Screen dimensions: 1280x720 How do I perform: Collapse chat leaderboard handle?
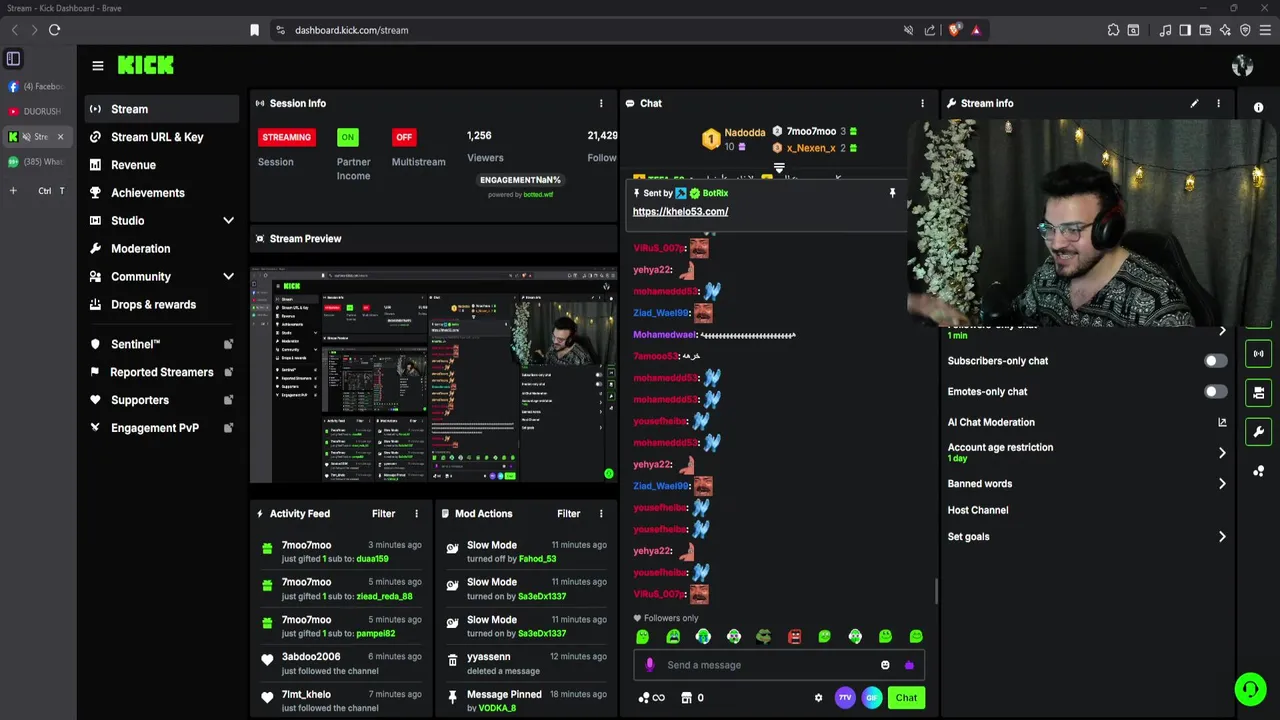tap(779, 168)
